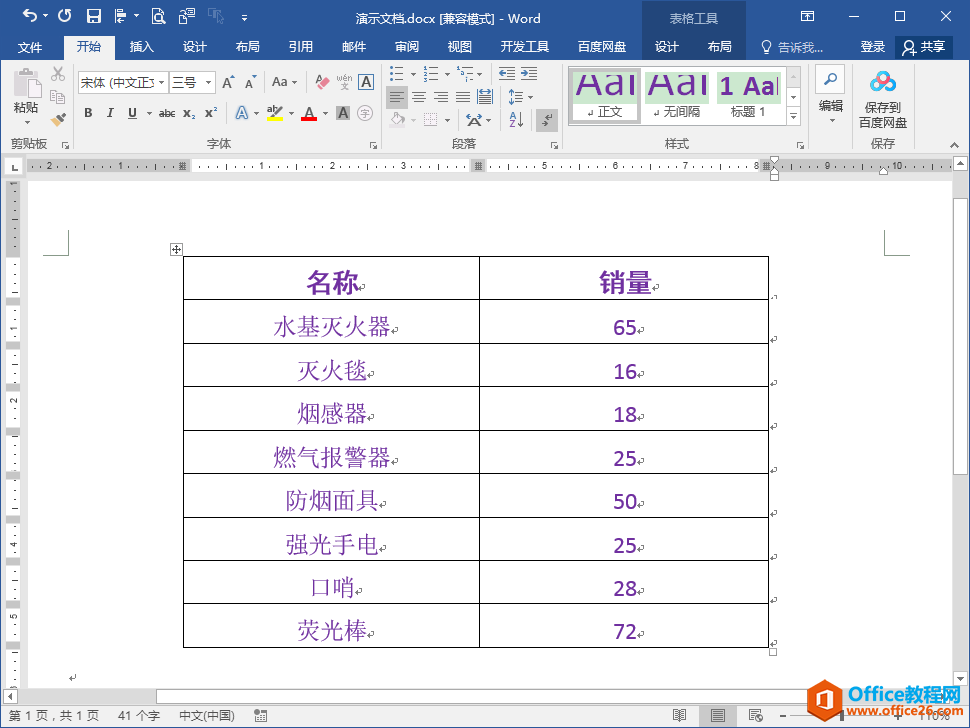Screen dimensions: 970x728
Task: Open the 开发工具 Developer tab
Action: click(x=525, y=47)
